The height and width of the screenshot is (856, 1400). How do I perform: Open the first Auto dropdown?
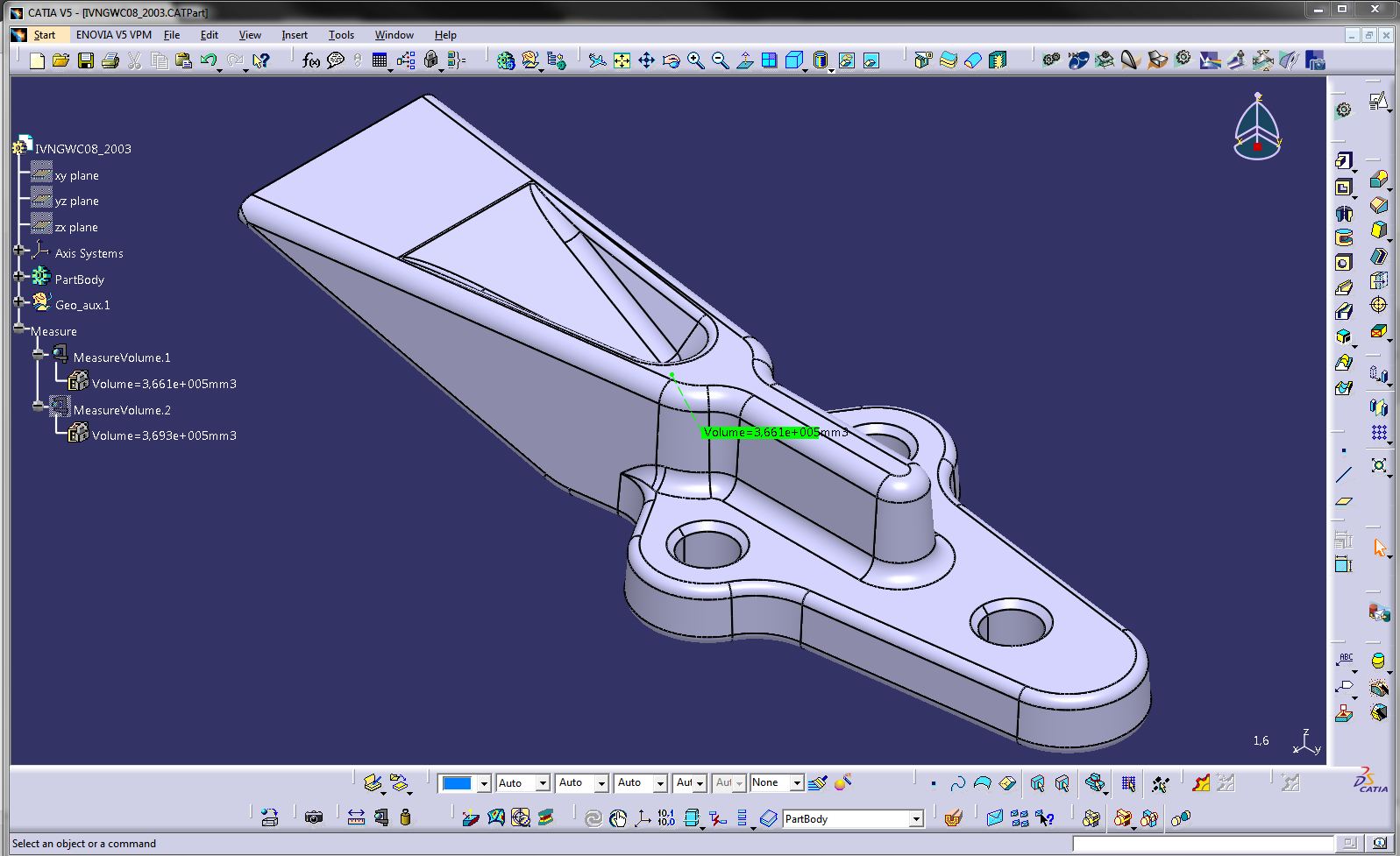click(543, 783)
